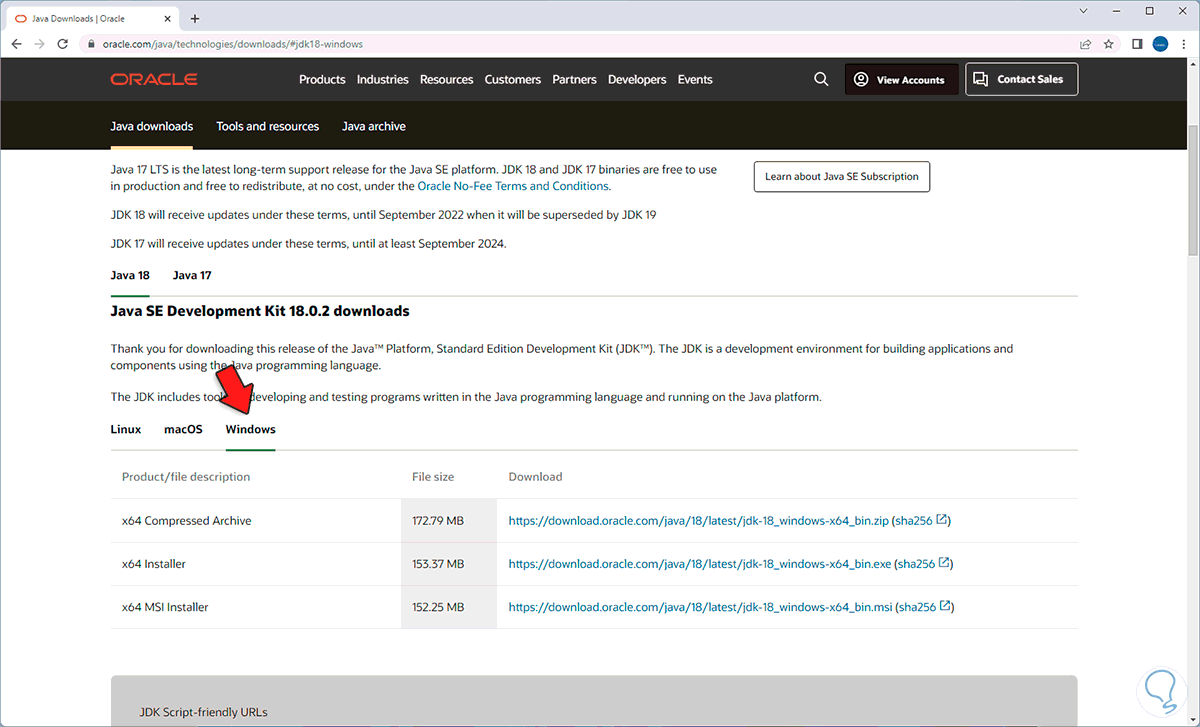The width and height of the screenshot is (1200, 727).
Task: Open Oracle No-Fee Terms and Conditions link
Action: (x=512, y=186)
